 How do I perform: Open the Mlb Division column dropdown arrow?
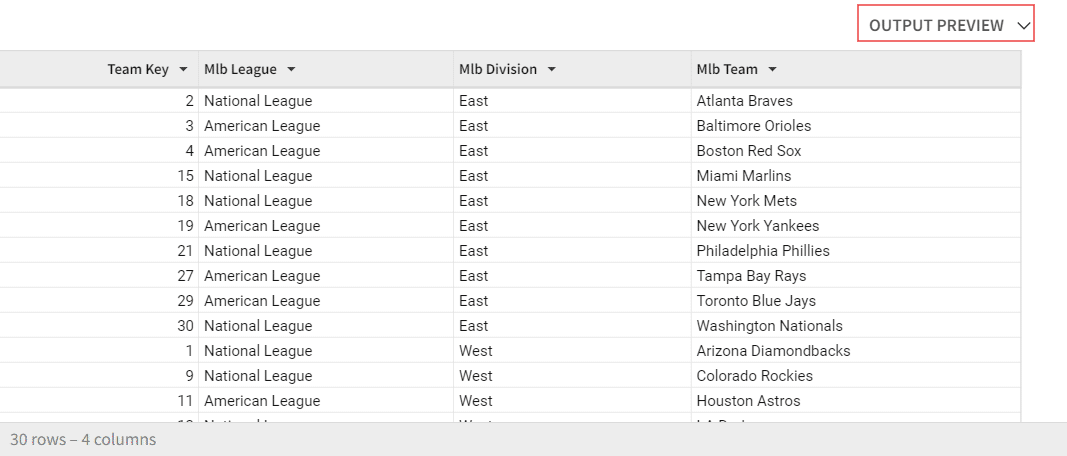coord(552,70)
